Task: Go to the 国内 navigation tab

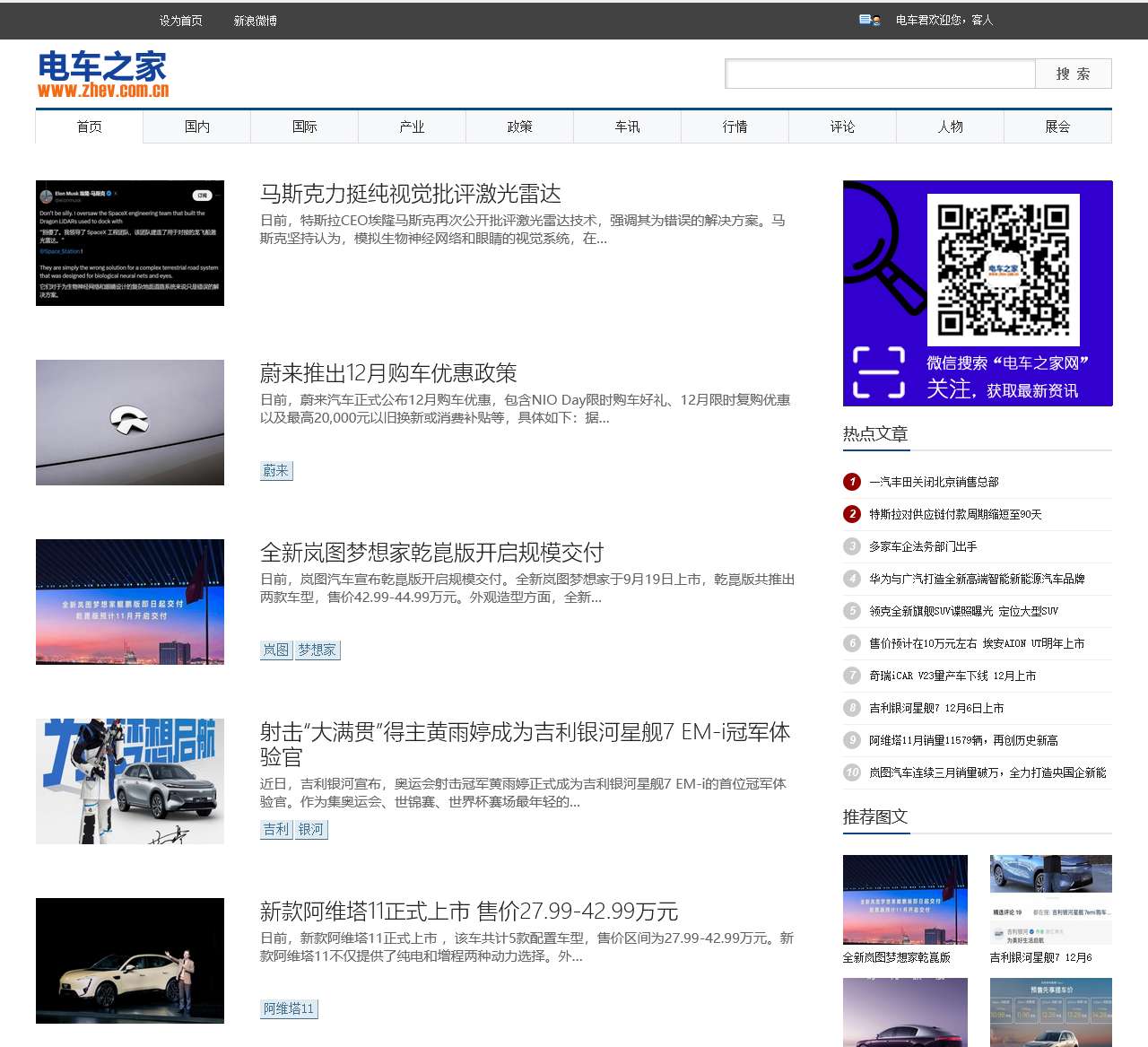Action: [x=197, y=127]
